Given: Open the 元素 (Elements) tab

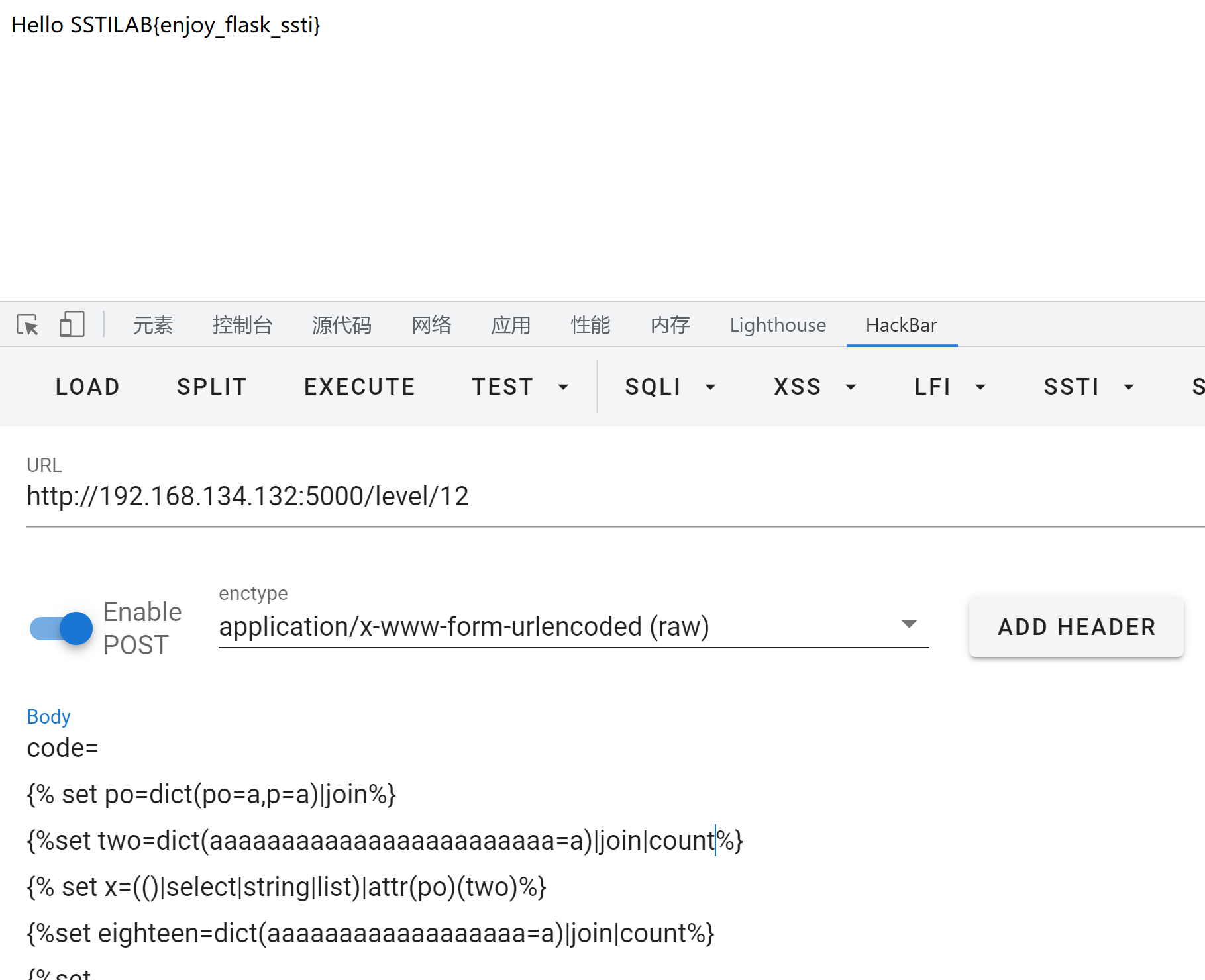Looking at the screenshot, I should (153, 325).
